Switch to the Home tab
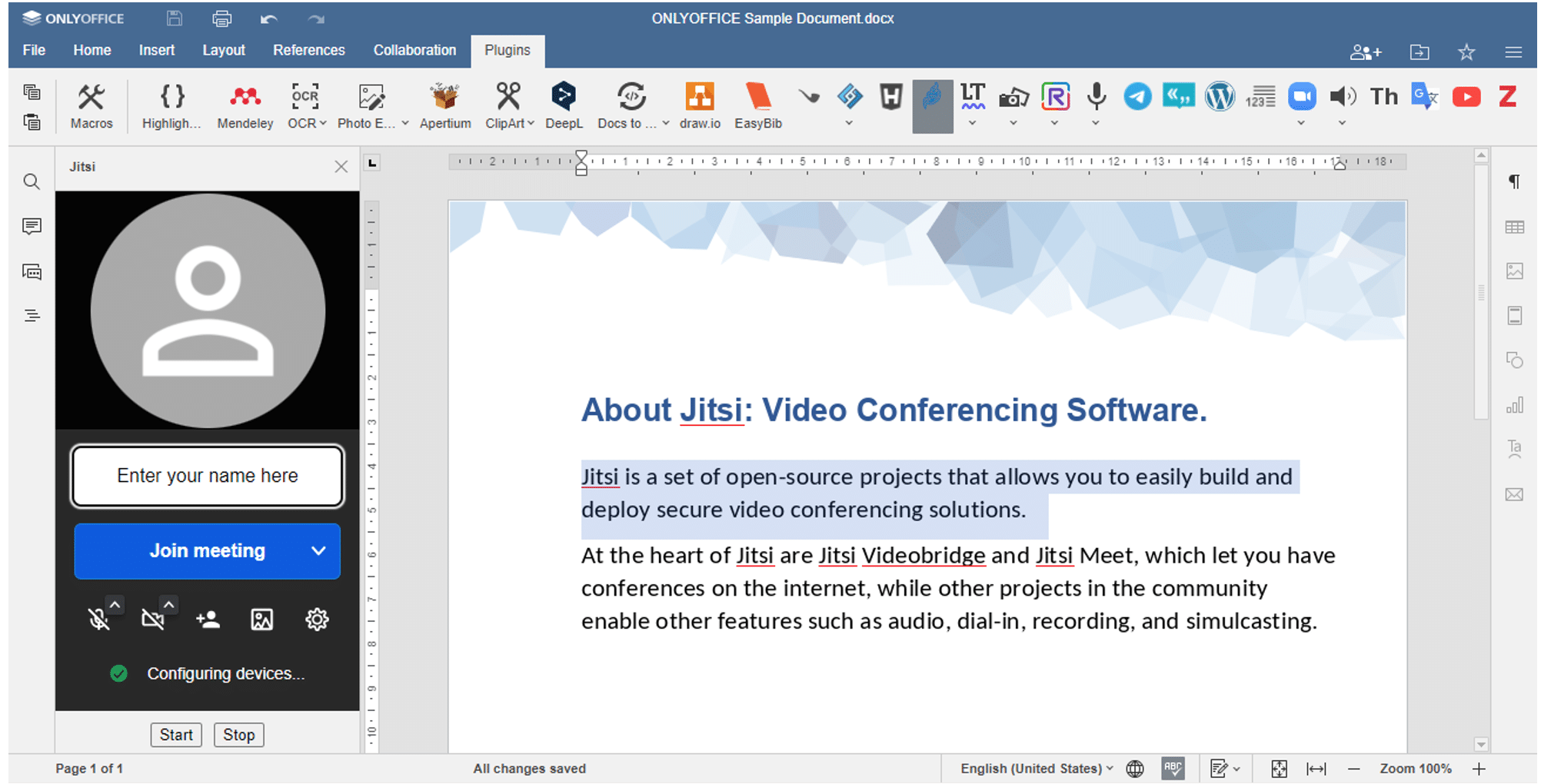1541x784 pixels. (92, 50)
